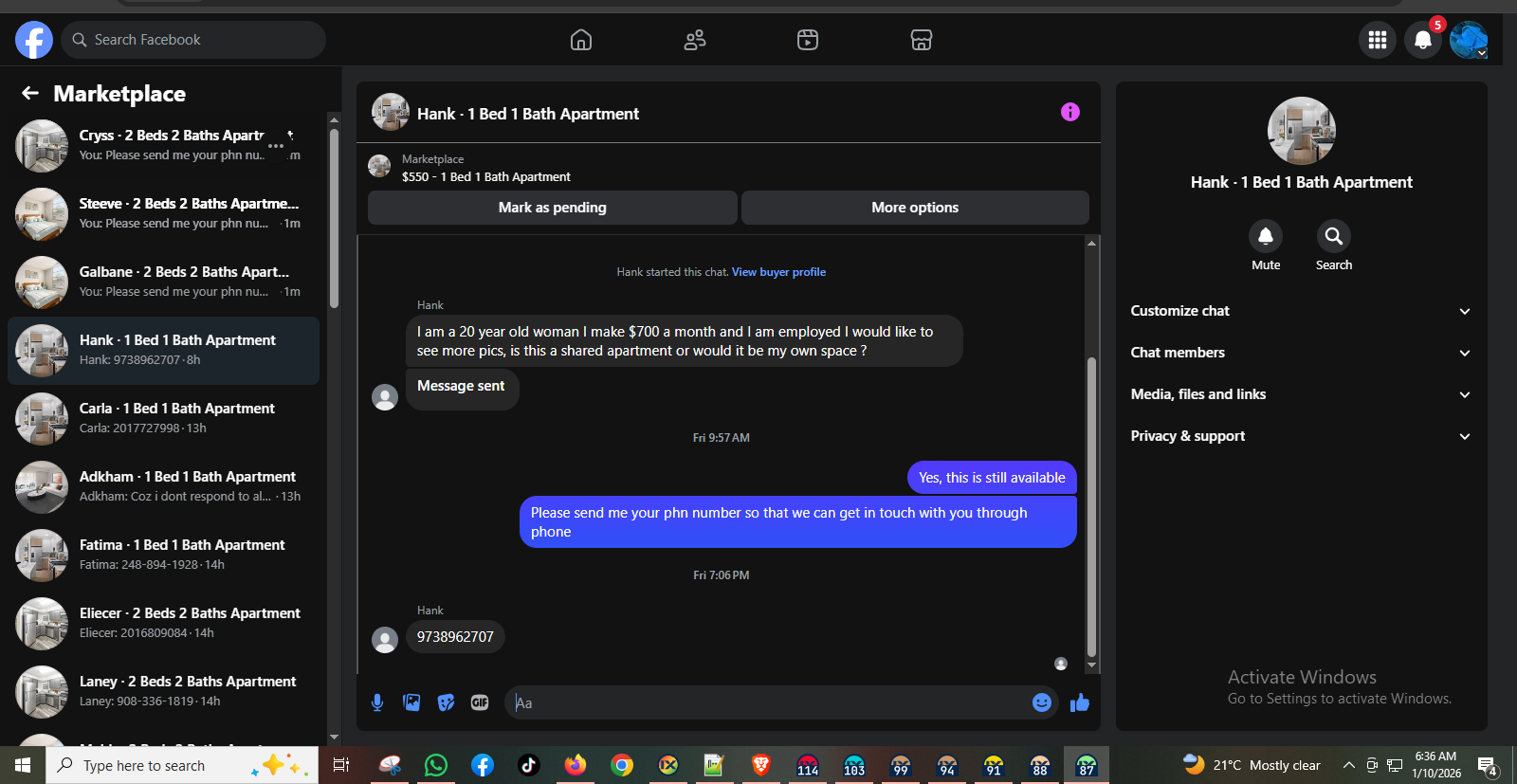Image resolution: width=1517 pixels, height=784 pixels.
Task: Click Mark as pending button
Action: tap(553, 208)
